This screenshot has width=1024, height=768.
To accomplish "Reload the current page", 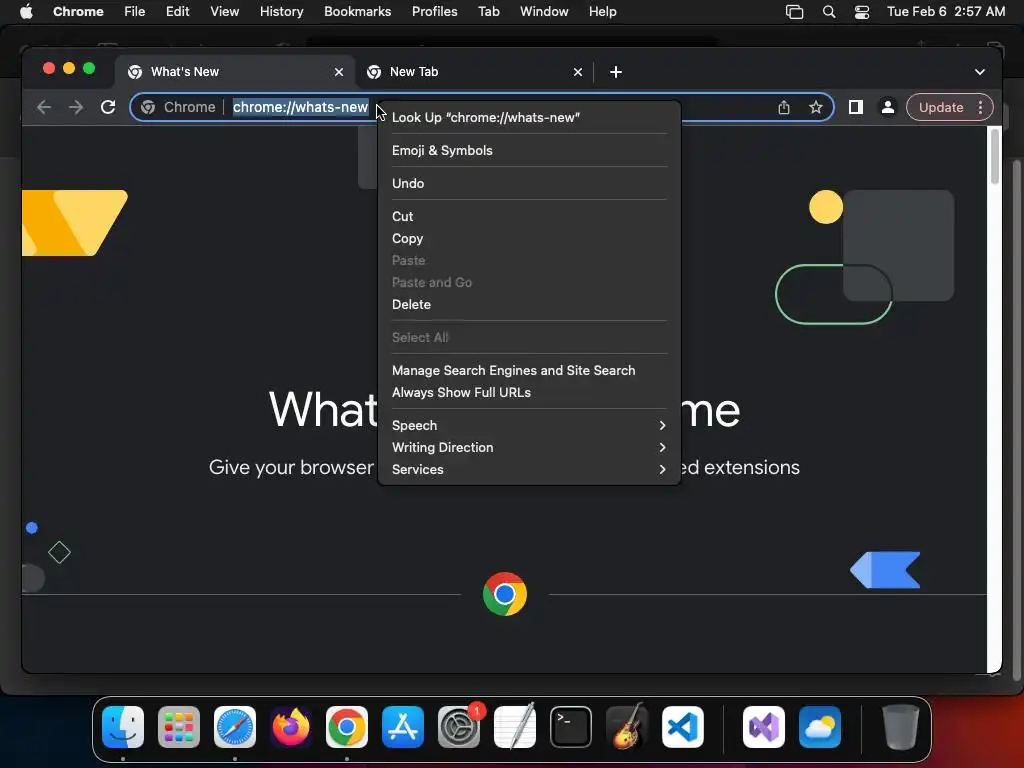I will [x=108, y=107].
